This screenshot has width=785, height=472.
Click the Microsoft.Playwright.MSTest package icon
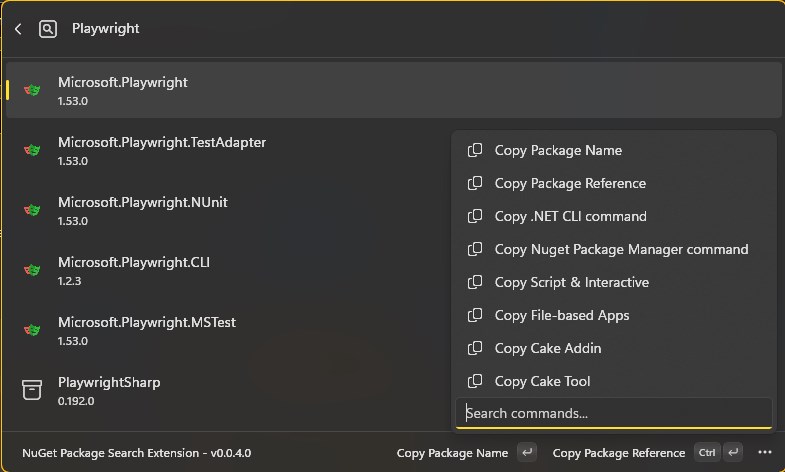coord(32,330)
